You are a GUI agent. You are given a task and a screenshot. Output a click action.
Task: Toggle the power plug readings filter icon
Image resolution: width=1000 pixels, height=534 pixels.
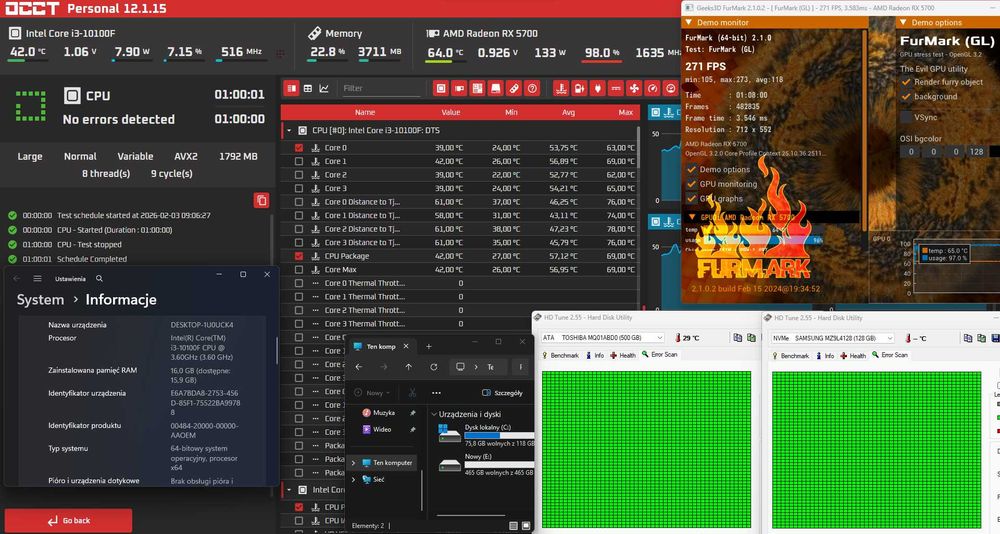pyautogui.click(x=598, y=89)
